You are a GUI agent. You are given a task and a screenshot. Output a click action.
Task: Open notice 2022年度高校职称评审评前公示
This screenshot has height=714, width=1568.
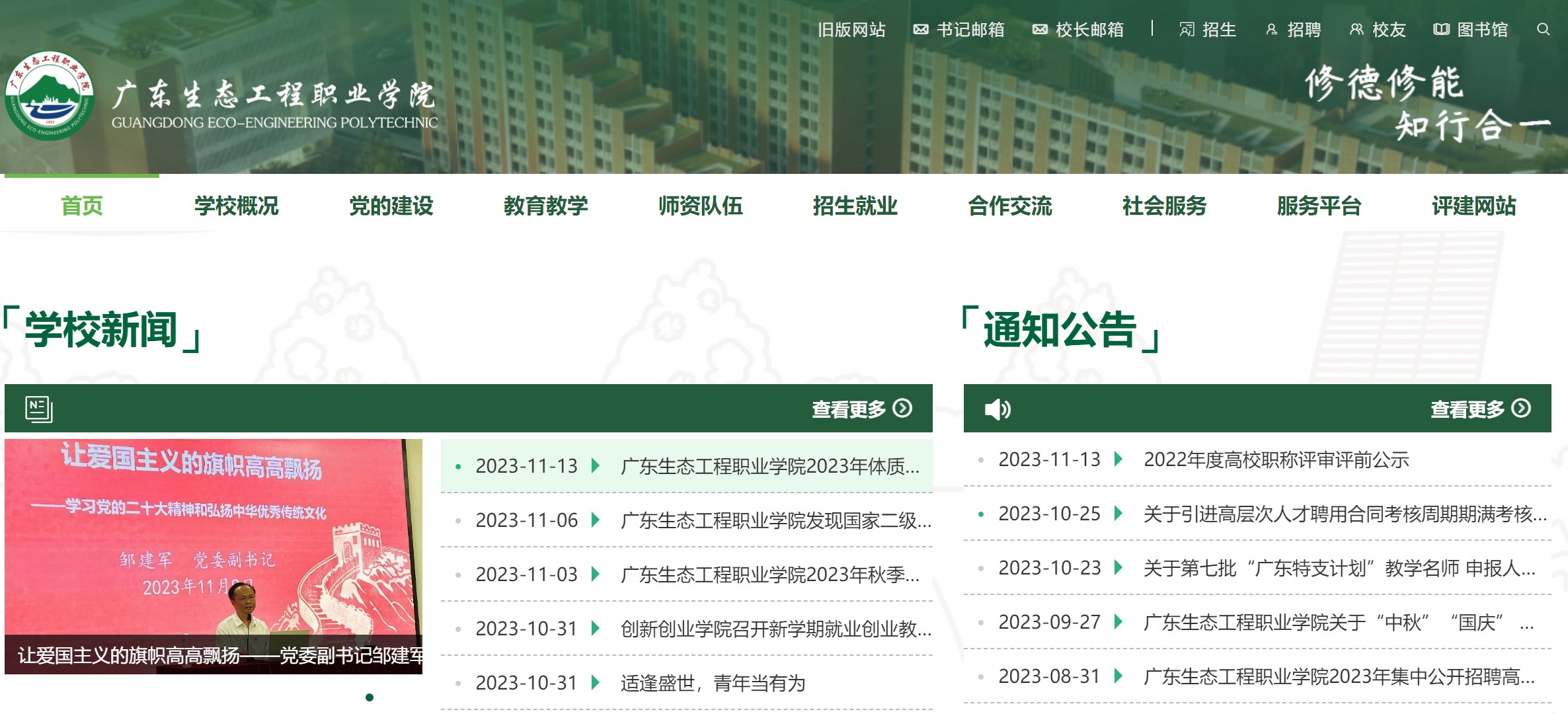pyautogui.click(x=1276, y=459)
